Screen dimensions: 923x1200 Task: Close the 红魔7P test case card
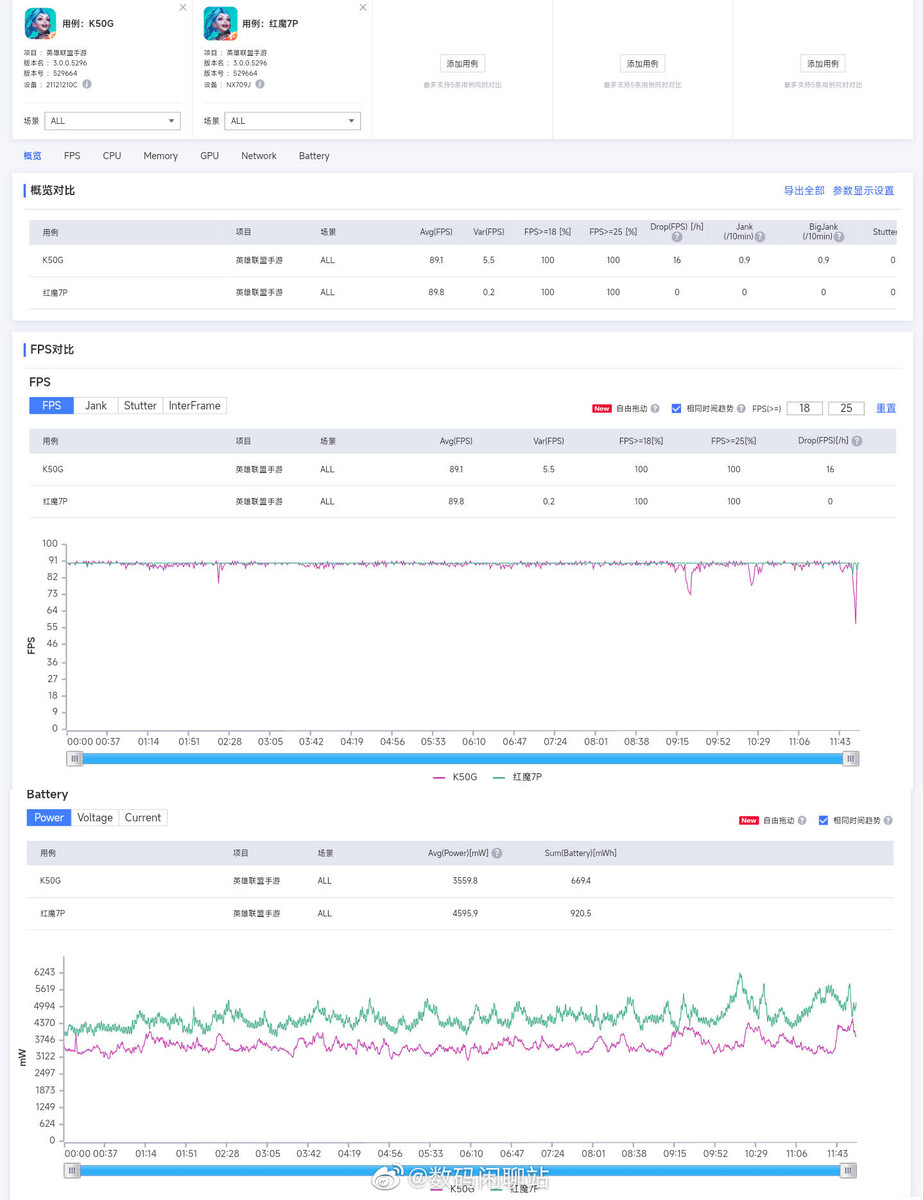point(362,7)
